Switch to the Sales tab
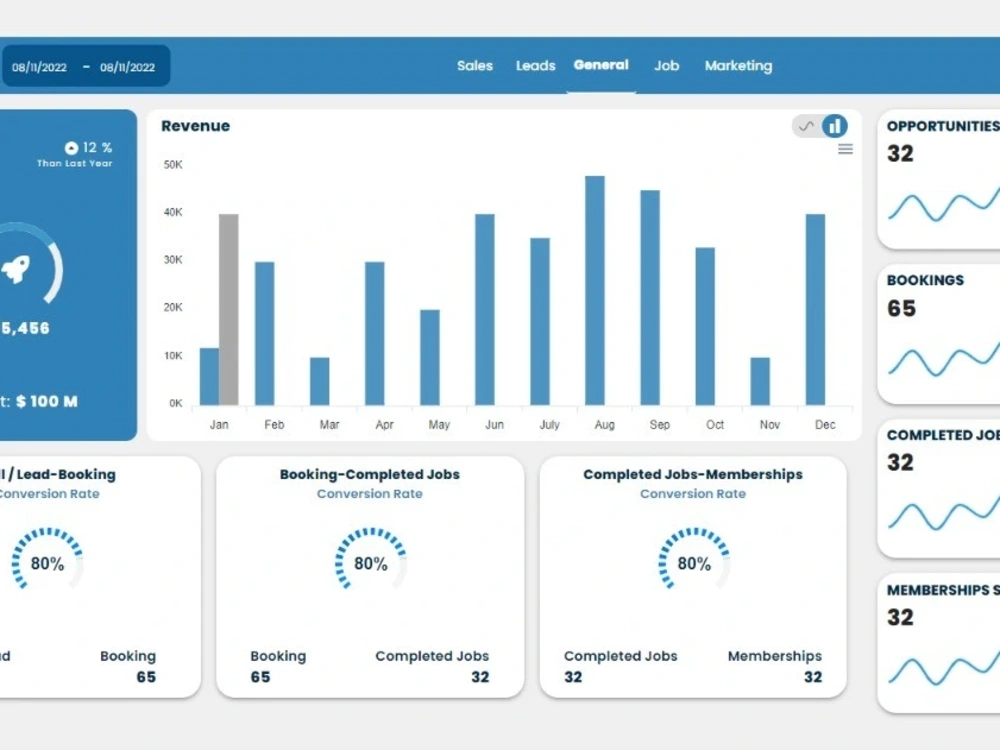The width and height of the screenshot is (1000, 750). pos(475,65)
